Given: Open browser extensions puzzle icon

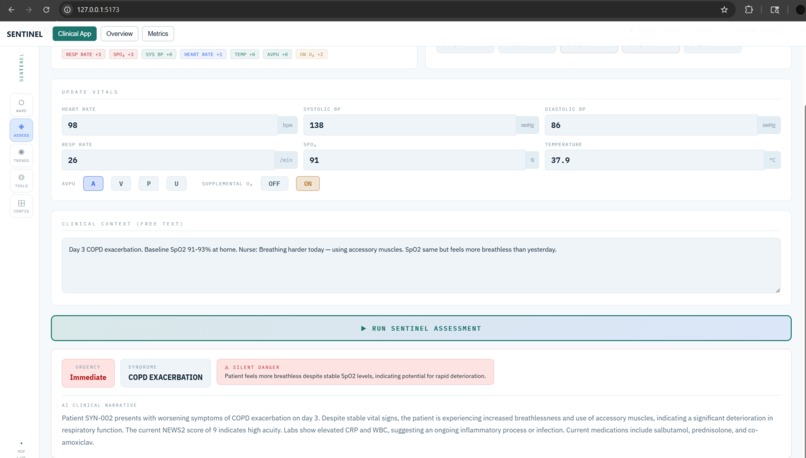Looking at the screenshot, I should point(749,10).
